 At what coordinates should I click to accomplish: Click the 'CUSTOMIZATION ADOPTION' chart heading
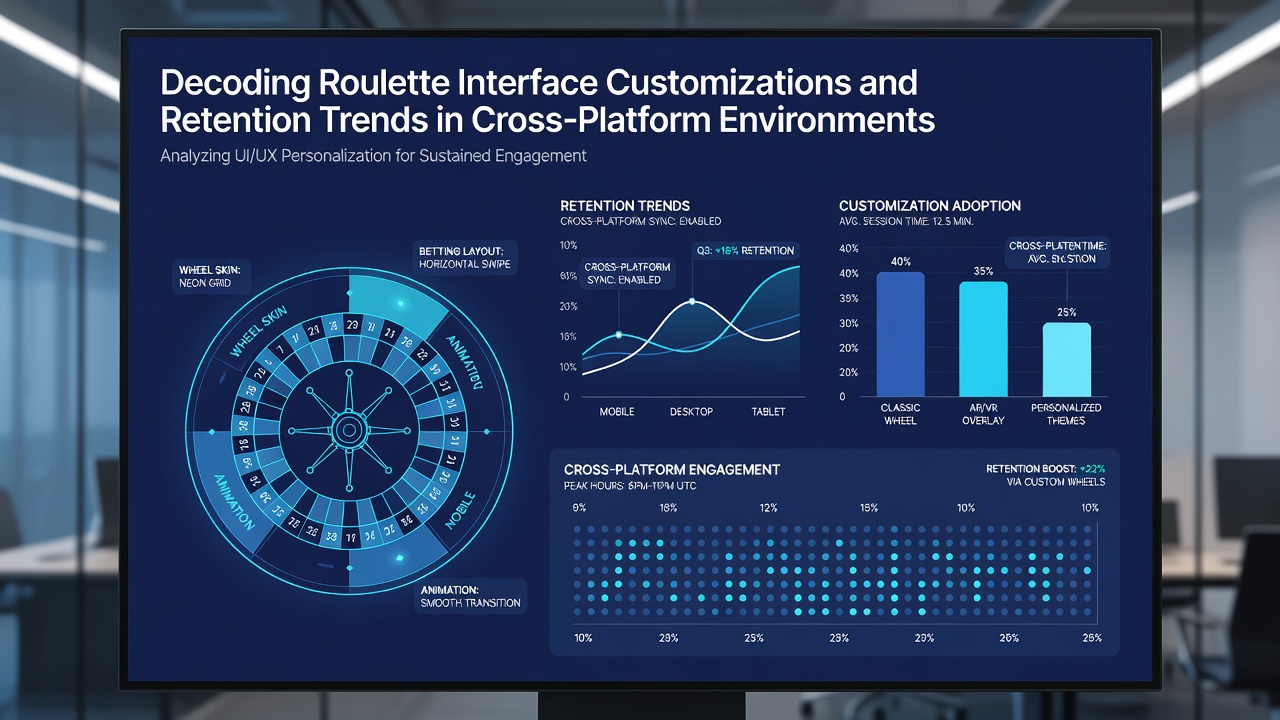click(930, 205)
